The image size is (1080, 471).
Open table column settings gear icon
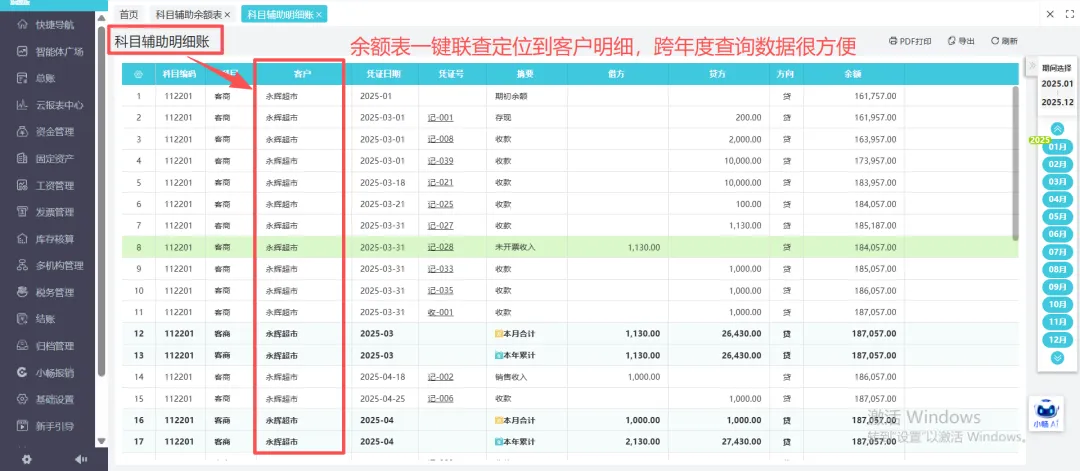(138, 74)
